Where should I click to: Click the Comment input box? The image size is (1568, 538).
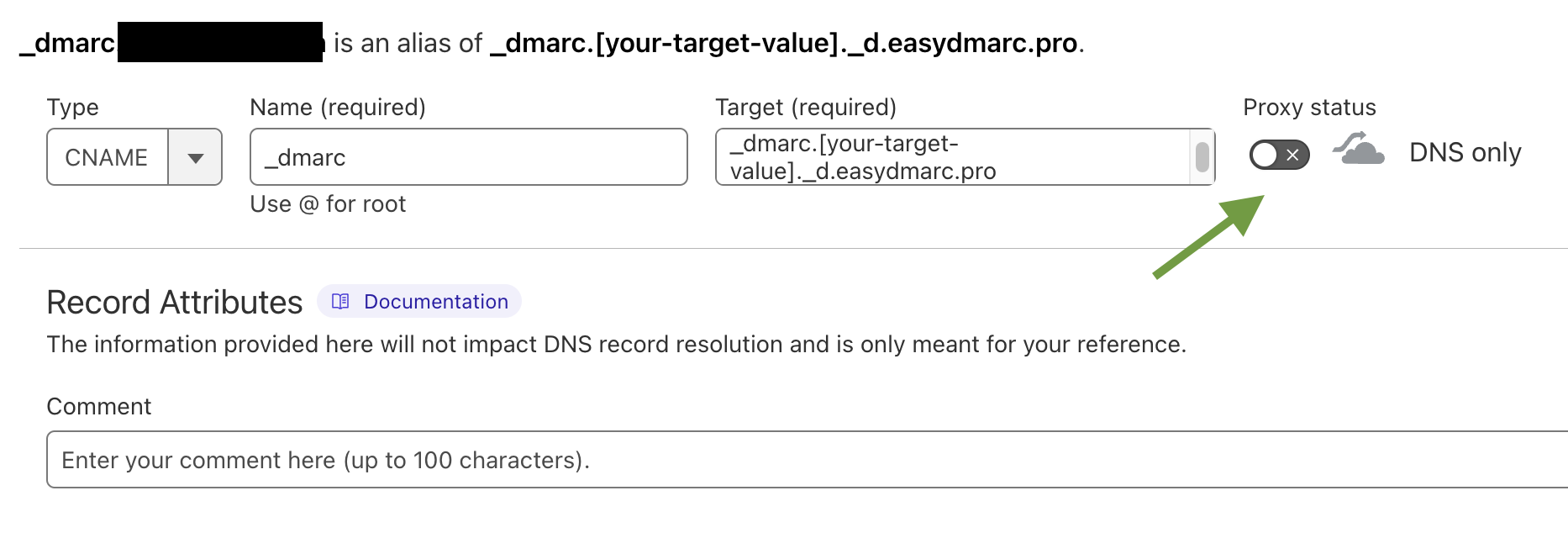807,460
